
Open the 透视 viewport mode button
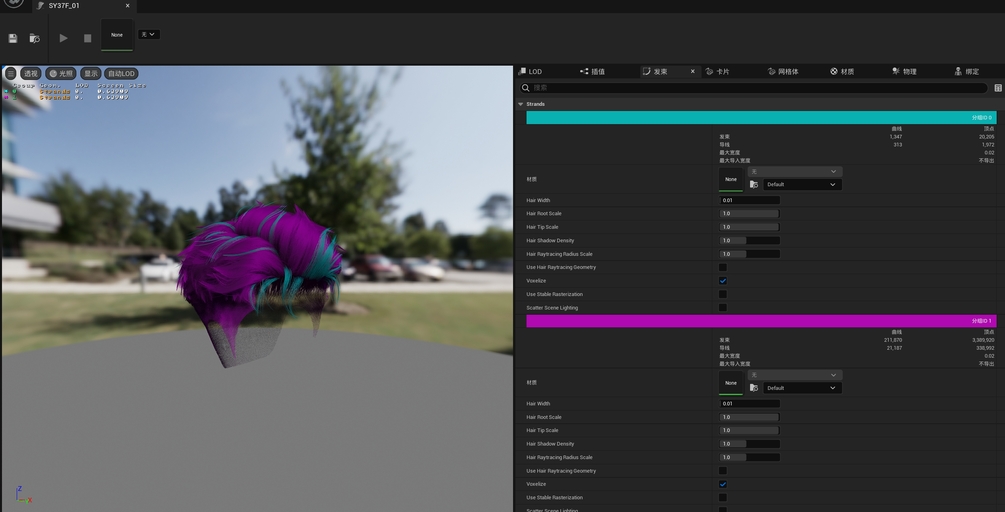coord(31,74)
